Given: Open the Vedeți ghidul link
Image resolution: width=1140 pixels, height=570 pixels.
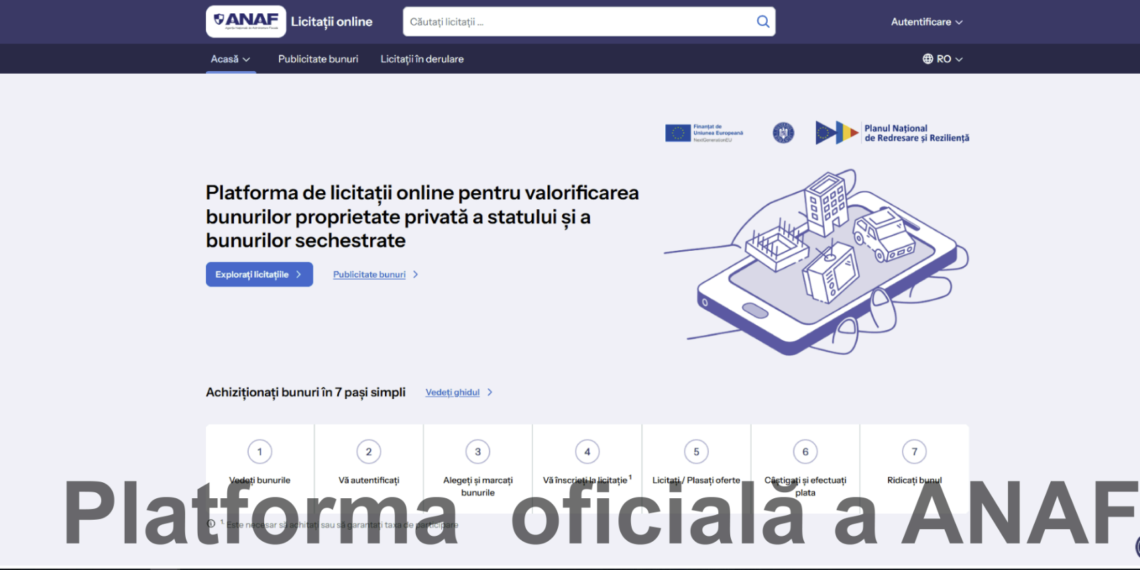Looking at the screenshot, I should [x=459, y=392].
